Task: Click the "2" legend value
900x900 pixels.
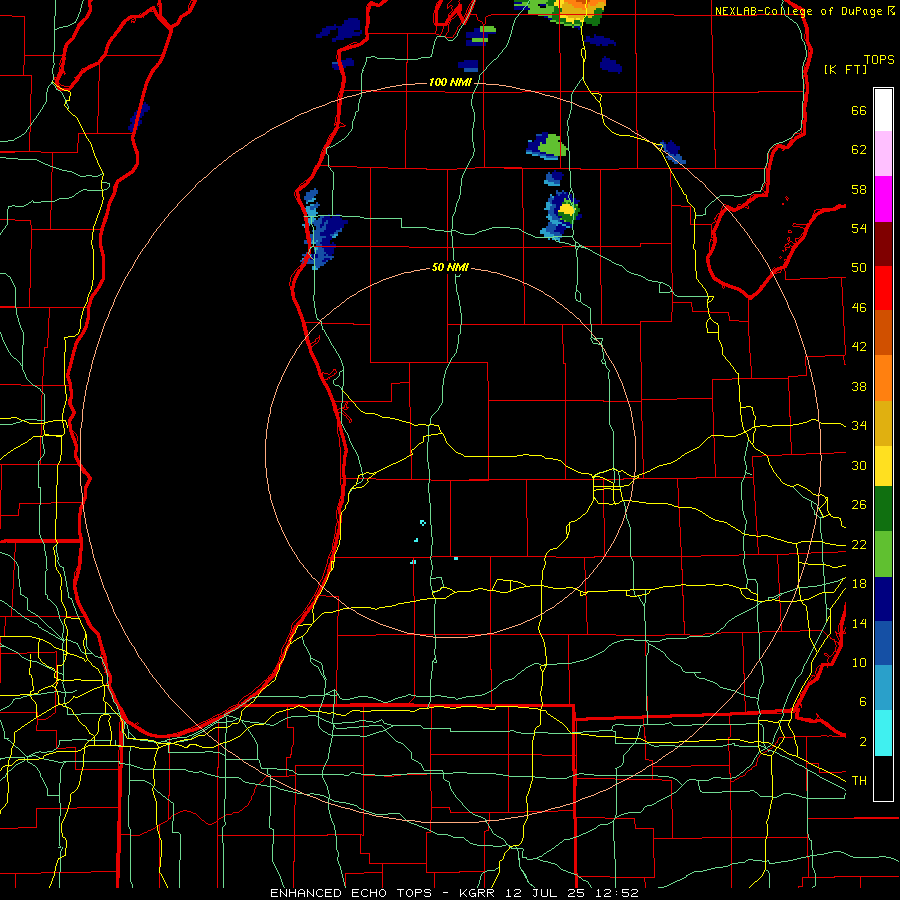Action: 863,742
